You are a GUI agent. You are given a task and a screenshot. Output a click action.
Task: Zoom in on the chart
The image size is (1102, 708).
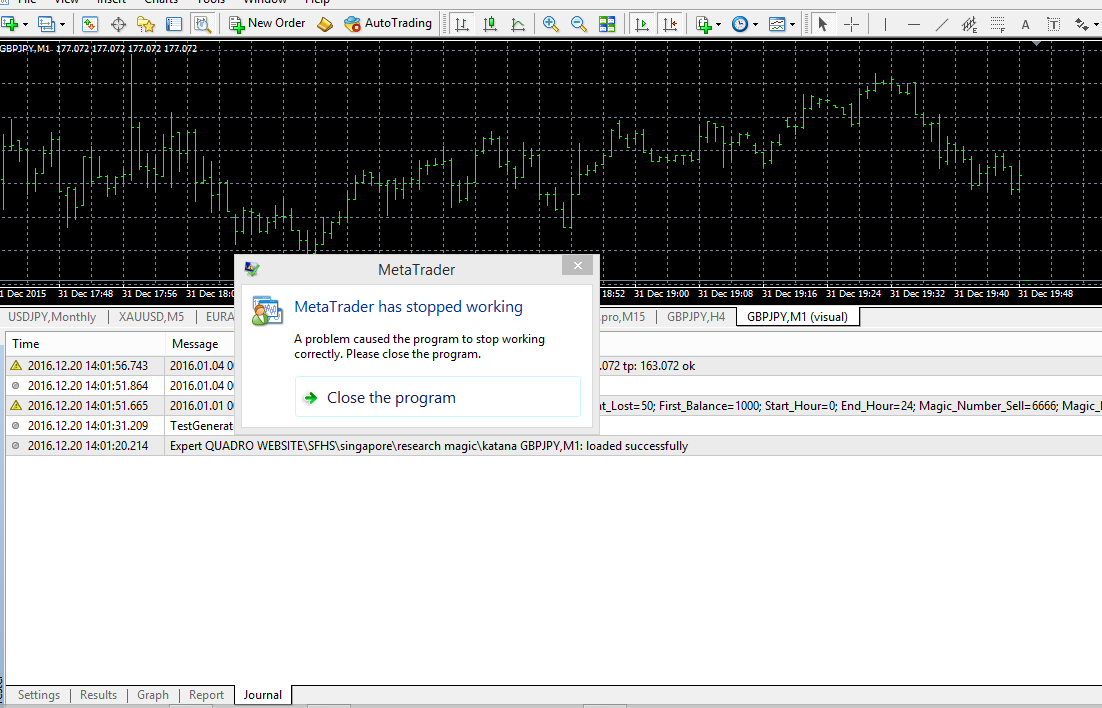point(551,25)
